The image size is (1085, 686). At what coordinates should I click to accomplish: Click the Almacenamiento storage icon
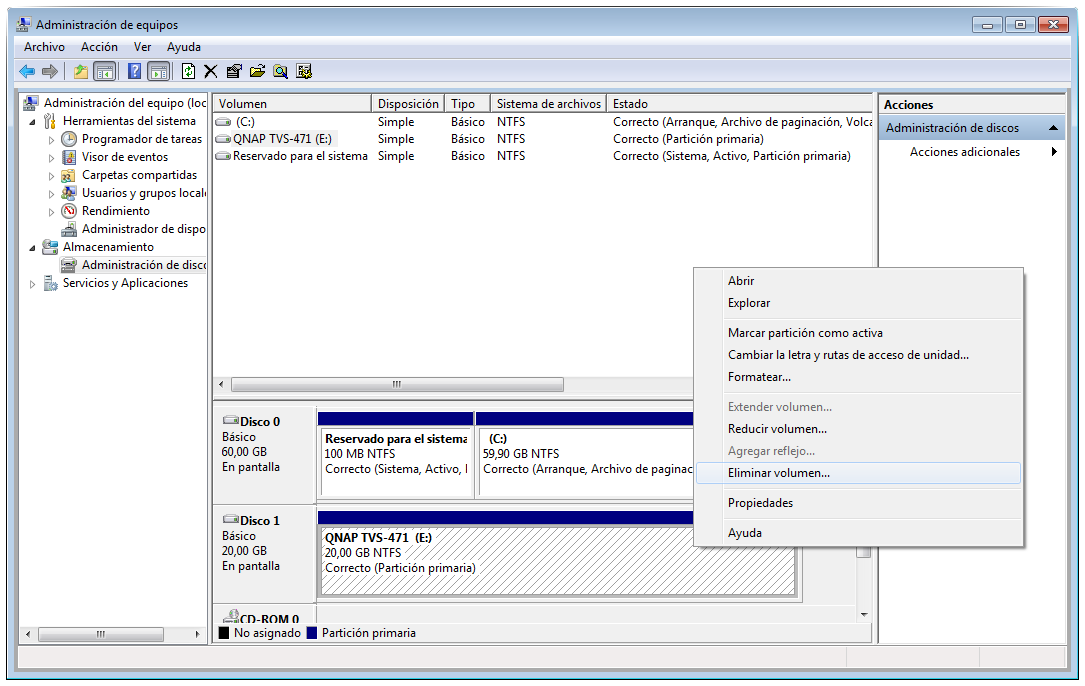pyautogui.click(x=50, y=247)
